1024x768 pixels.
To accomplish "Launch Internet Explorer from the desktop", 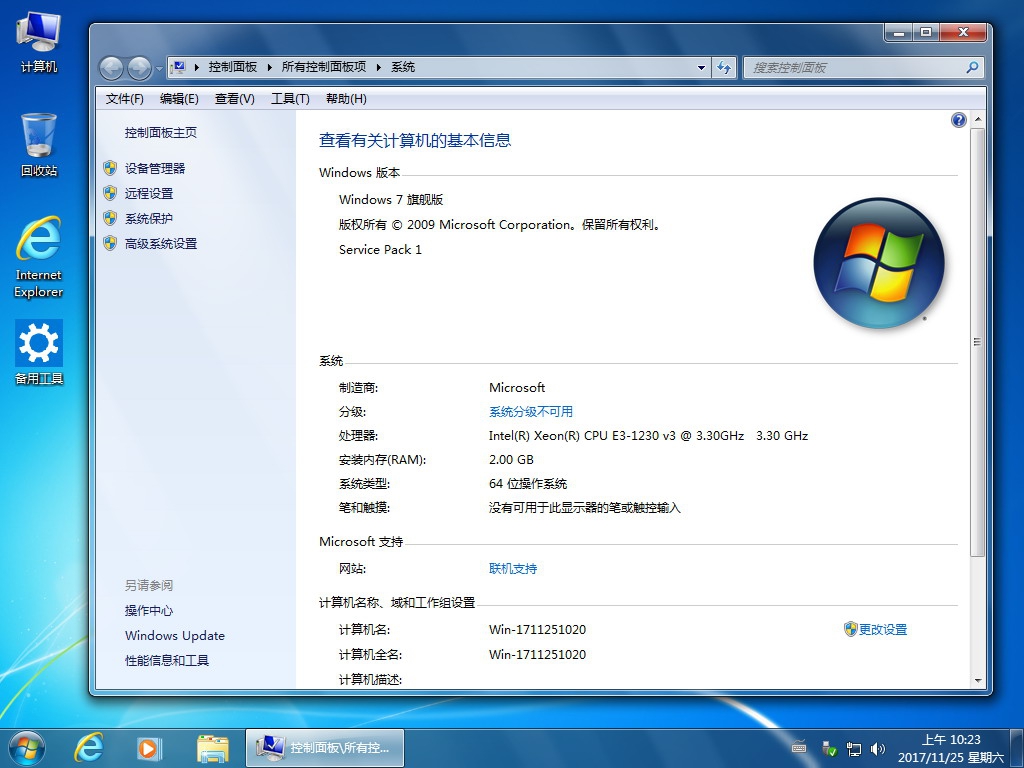I will click(x=39, y=257).
